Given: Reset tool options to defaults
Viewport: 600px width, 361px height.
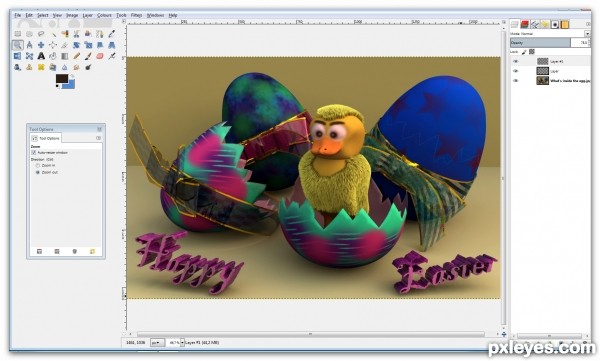Looking at the screenshot, I should [92, 252].
